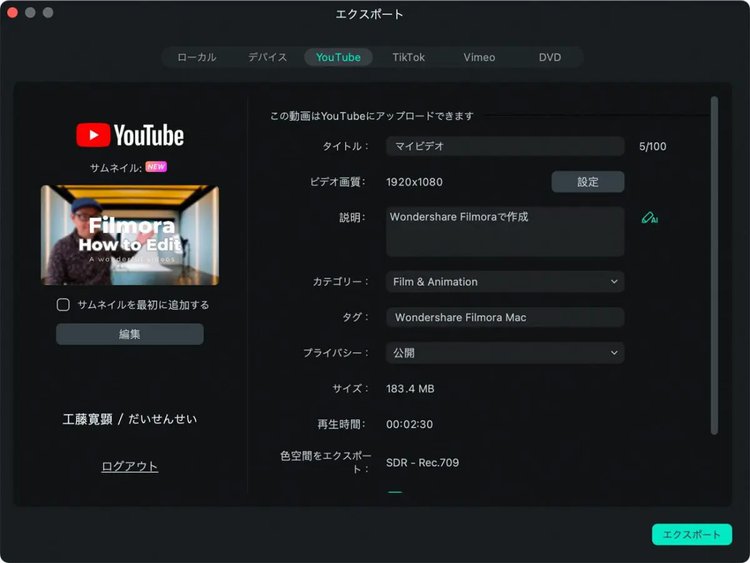
Task: Click the AI description generator icon
Action: coord(650,217)
